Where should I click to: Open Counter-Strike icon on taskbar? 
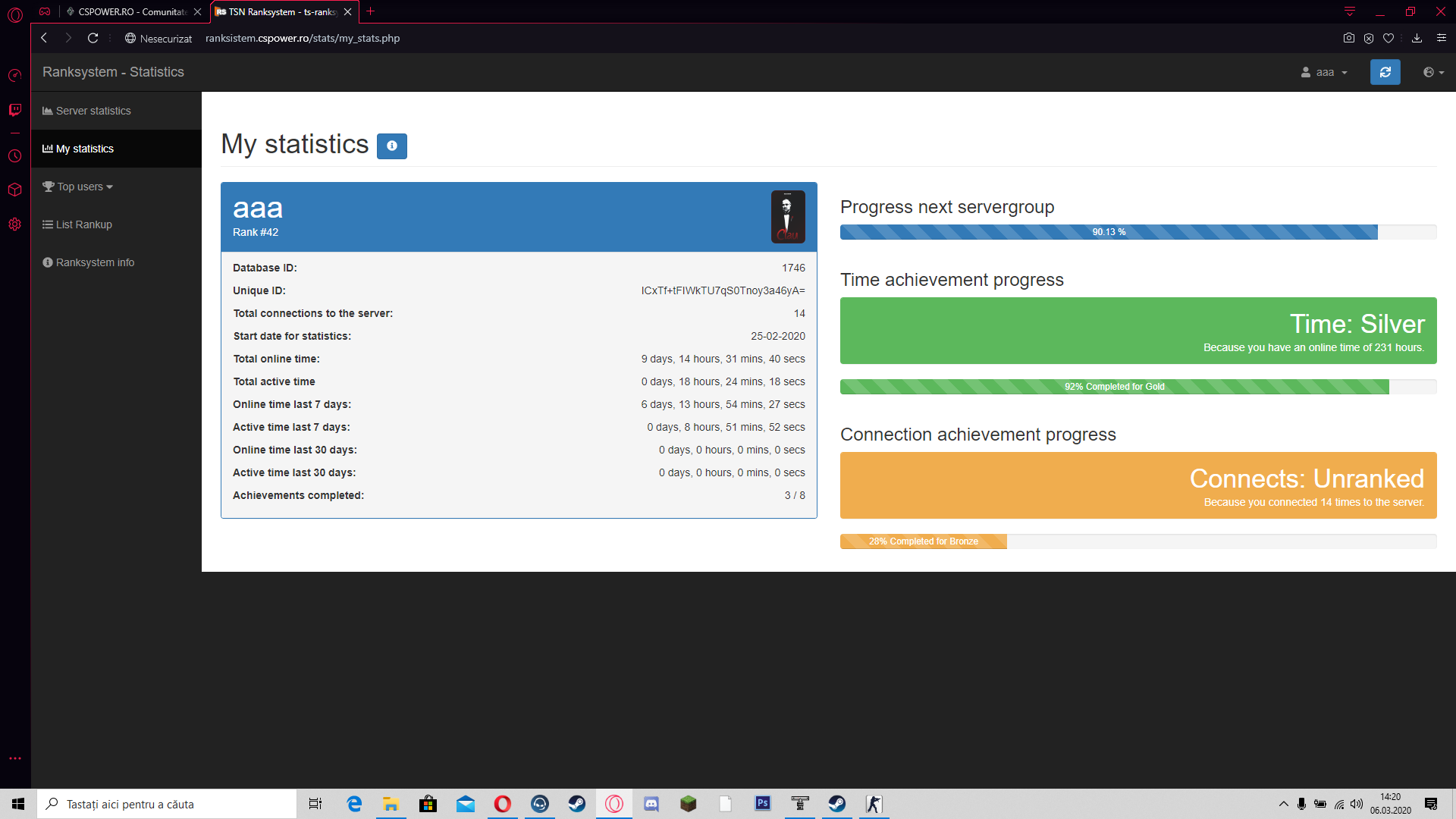(x=874, y=804)
